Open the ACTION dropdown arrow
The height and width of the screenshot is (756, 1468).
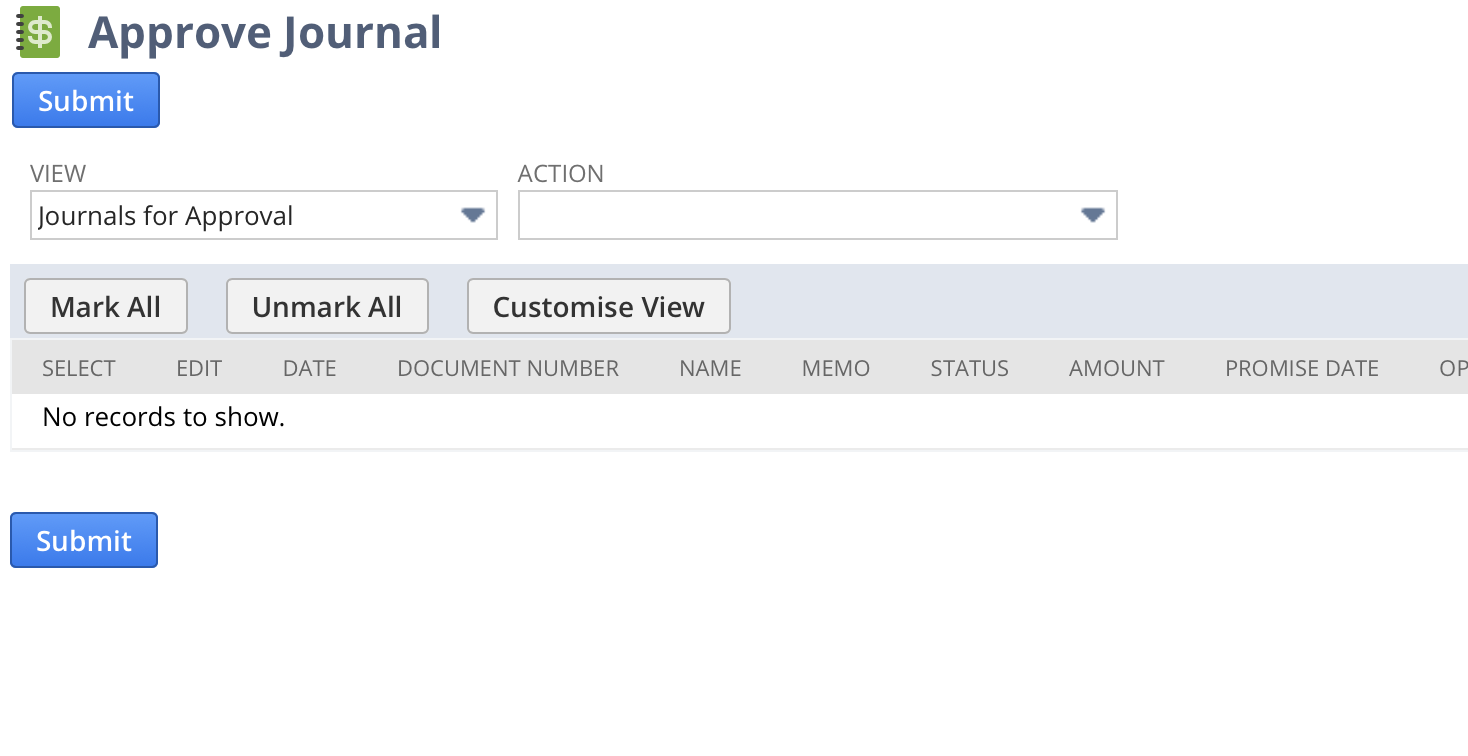click(1091, 214)
